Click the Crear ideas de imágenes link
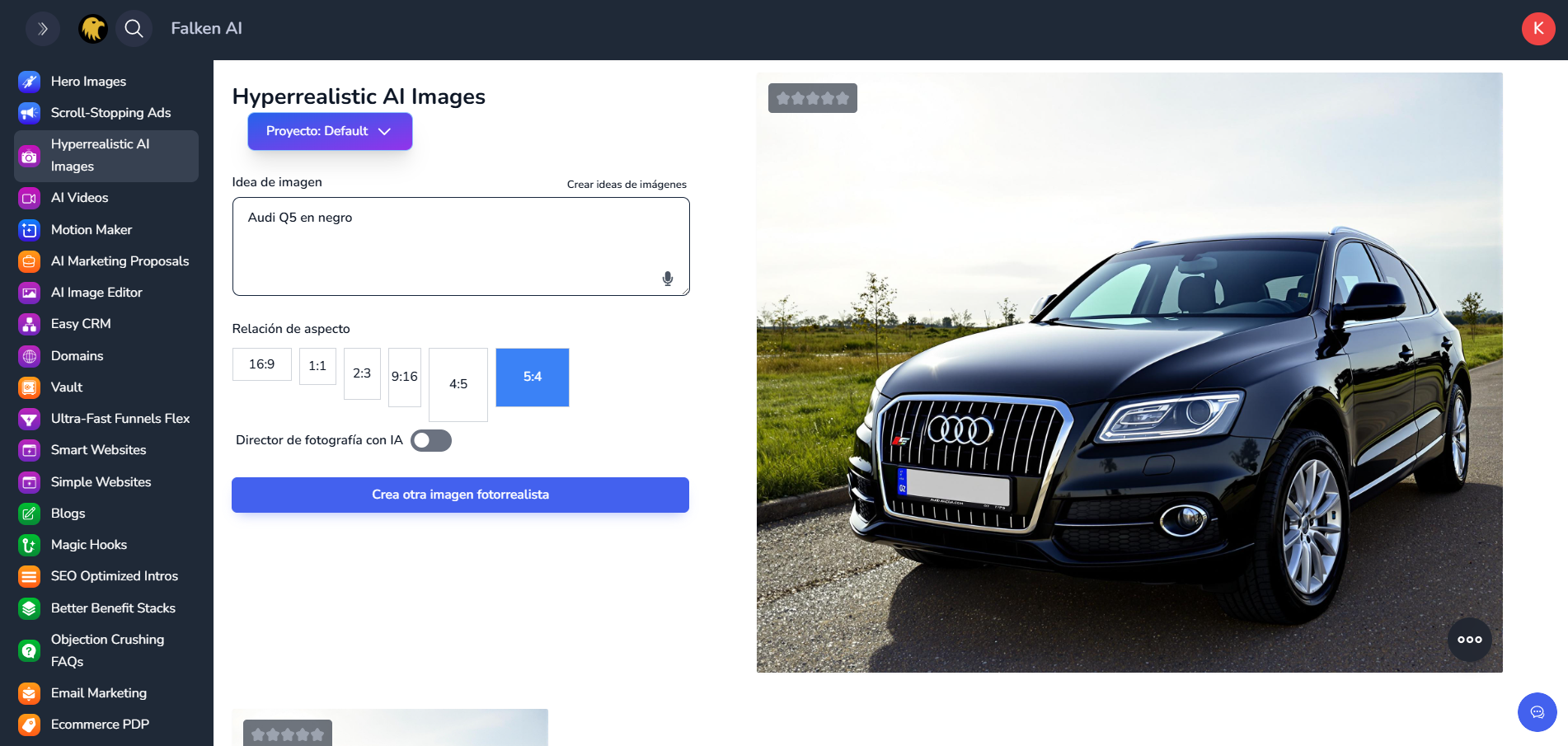1568x746 pixels. coord(626,185)
